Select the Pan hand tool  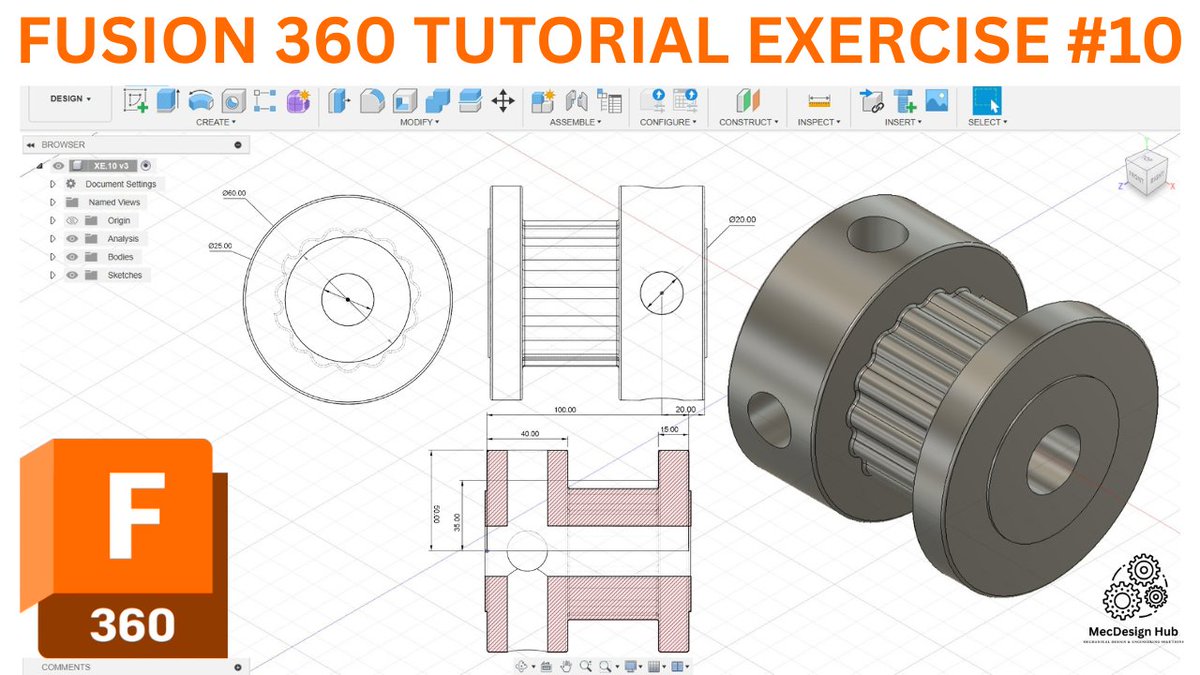(566, 666)
